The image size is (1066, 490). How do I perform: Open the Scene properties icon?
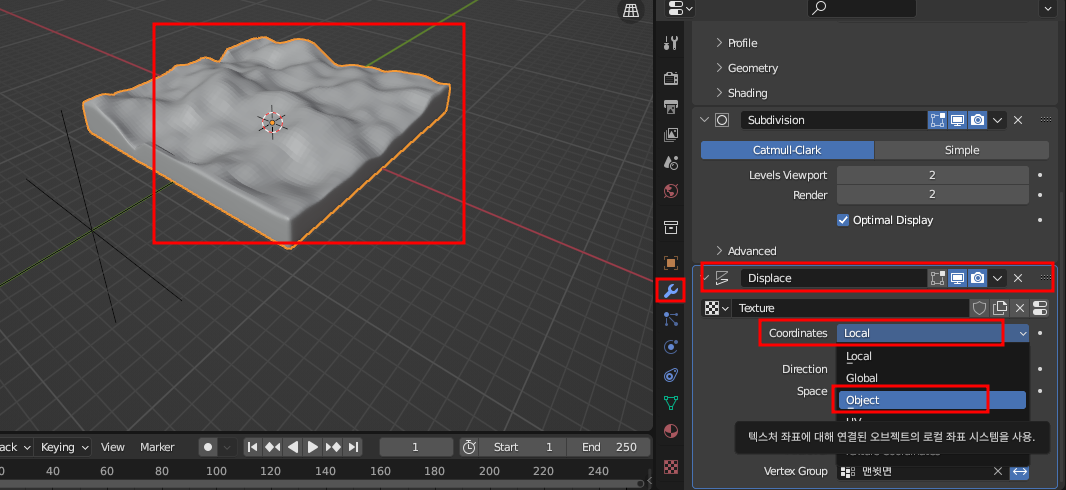click(671, 162)
